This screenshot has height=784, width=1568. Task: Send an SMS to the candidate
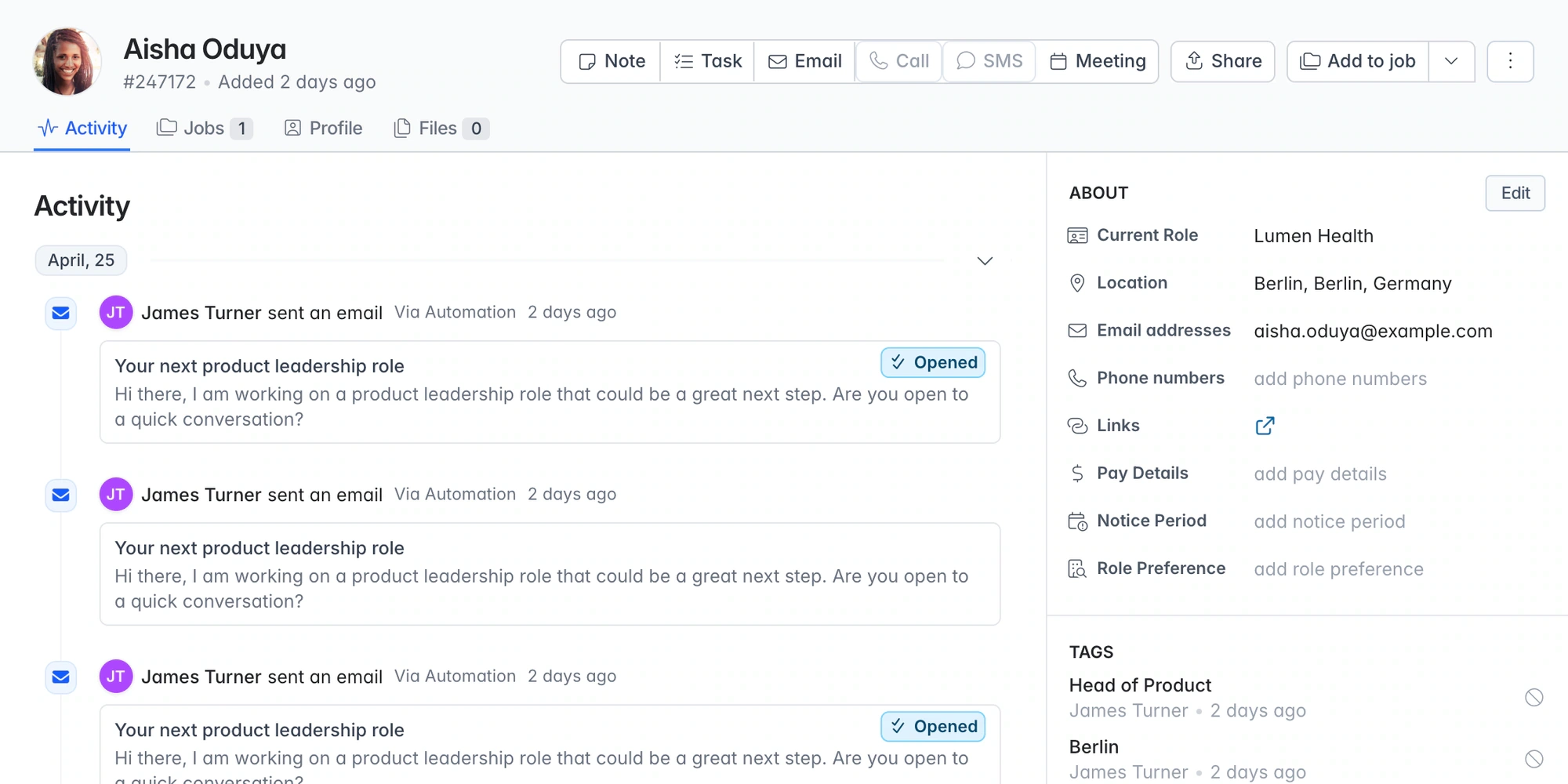989,61
